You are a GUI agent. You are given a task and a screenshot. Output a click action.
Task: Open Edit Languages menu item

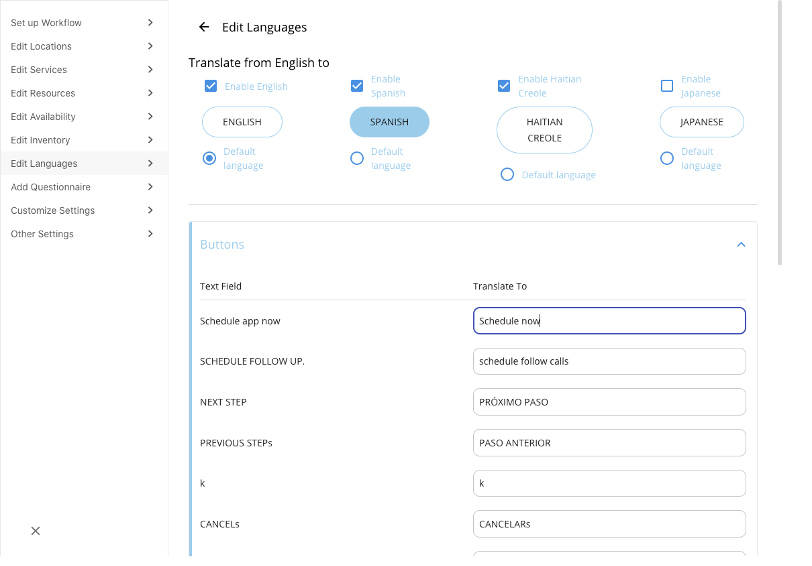coord(84,164)
